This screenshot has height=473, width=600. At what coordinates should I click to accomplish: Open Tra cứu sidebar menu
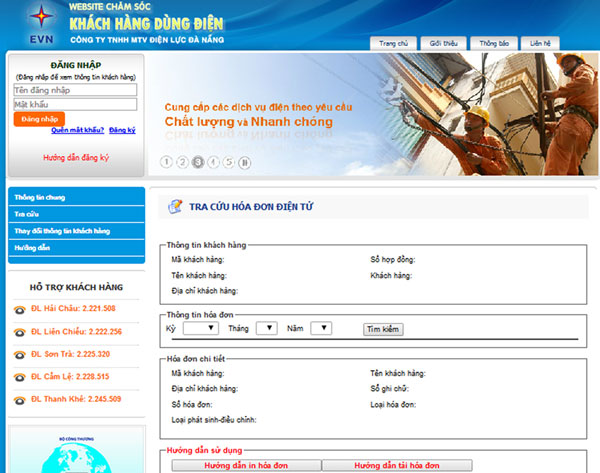pos(76,214)
